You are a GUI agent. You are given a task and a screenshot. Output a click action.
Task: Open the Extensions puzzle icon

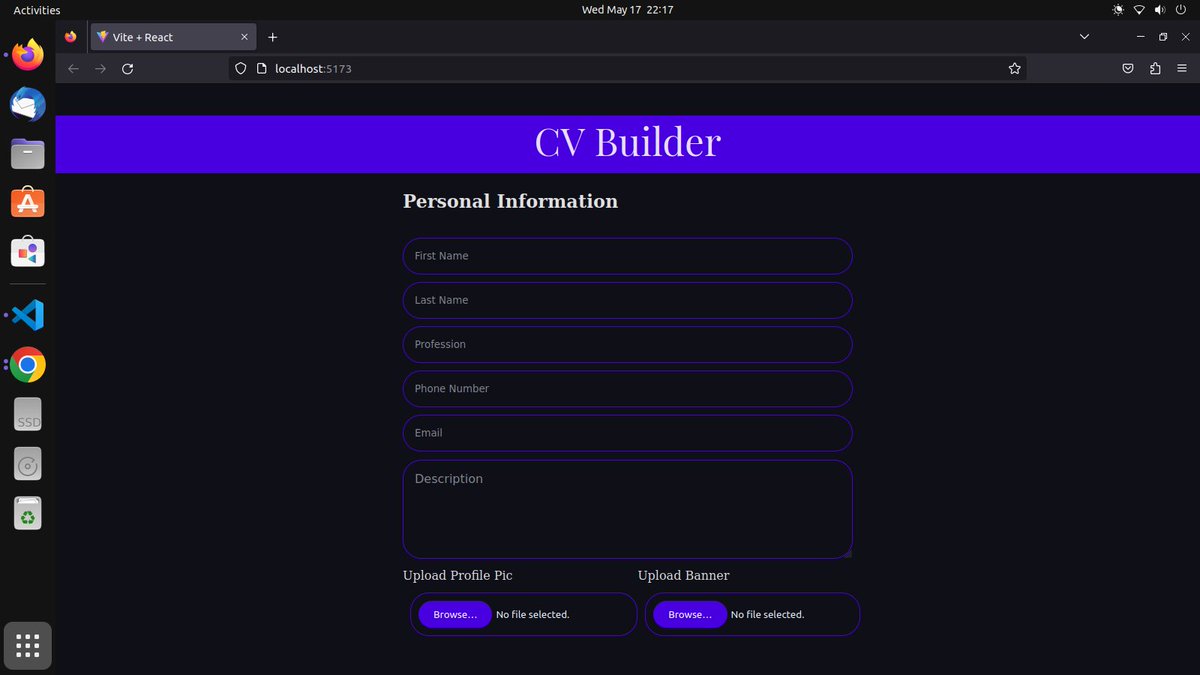(x=1155, y=69)
